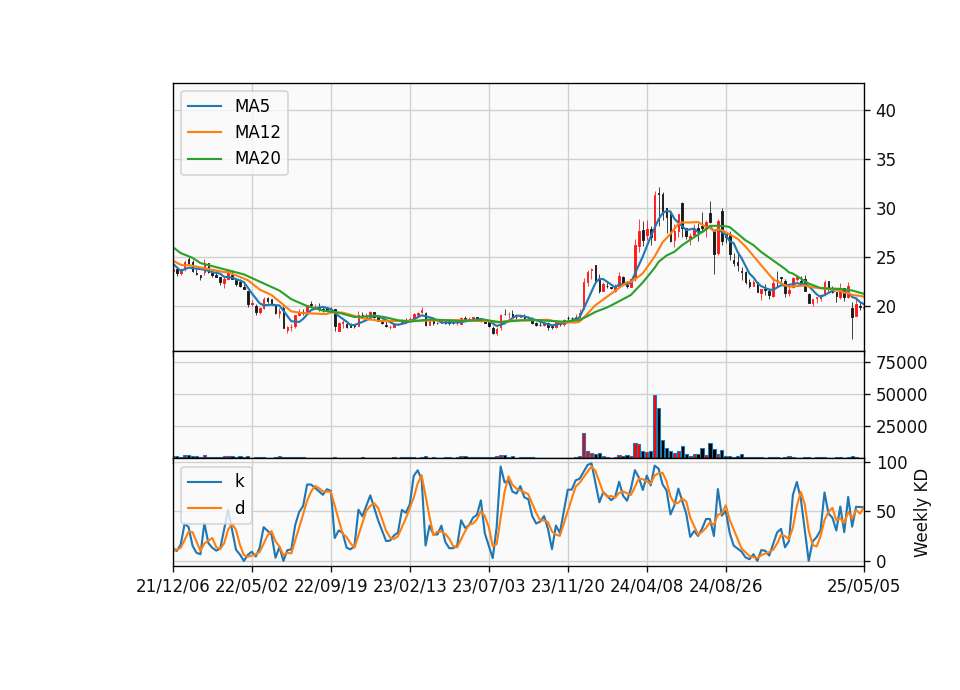Click the 23/11/20 date axis label
This screenshot has height=690, width=960.
568,586
